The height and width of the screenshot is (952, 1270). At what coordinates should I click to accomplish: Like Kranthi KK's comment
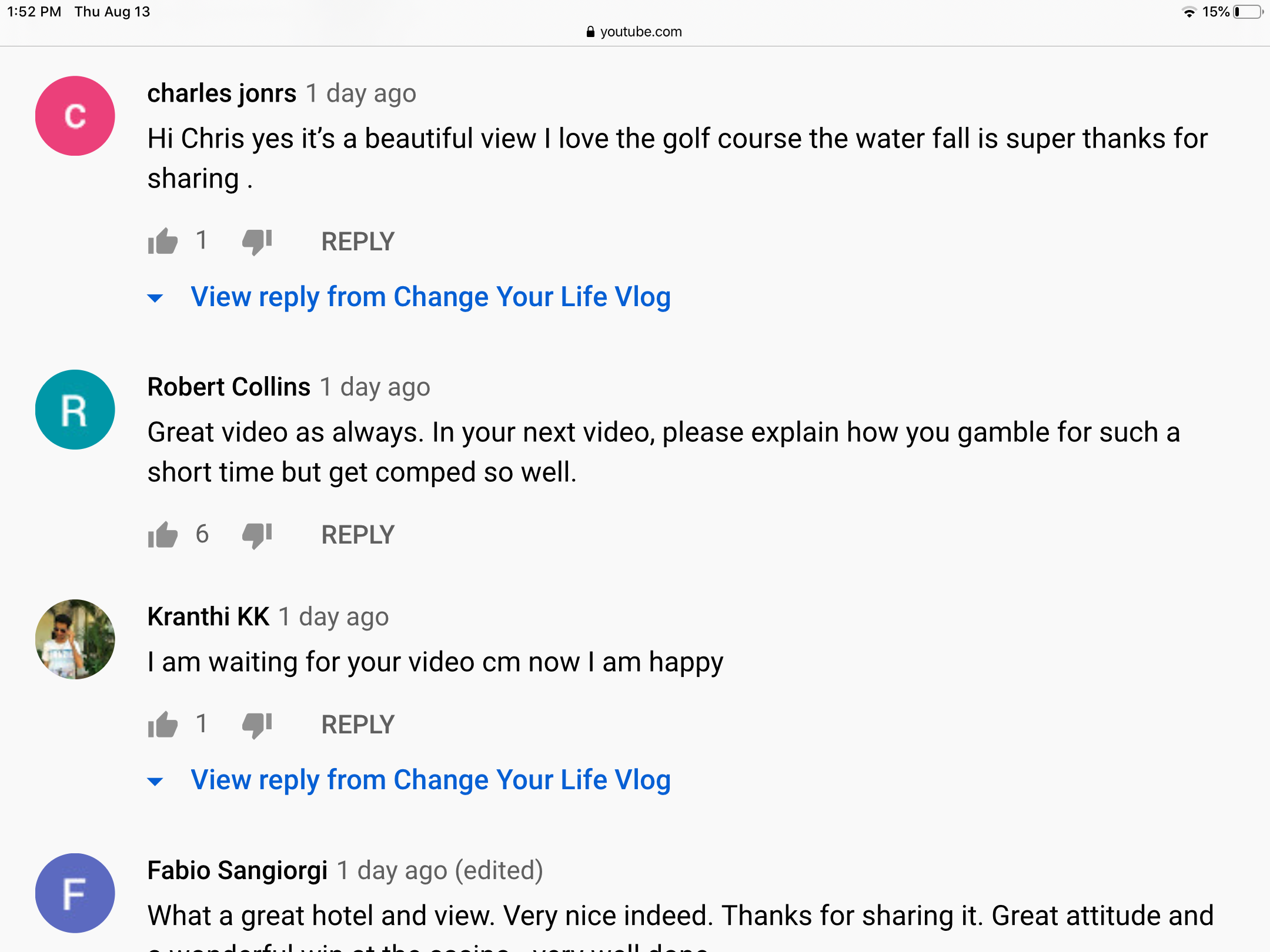(x=163, y=724)
